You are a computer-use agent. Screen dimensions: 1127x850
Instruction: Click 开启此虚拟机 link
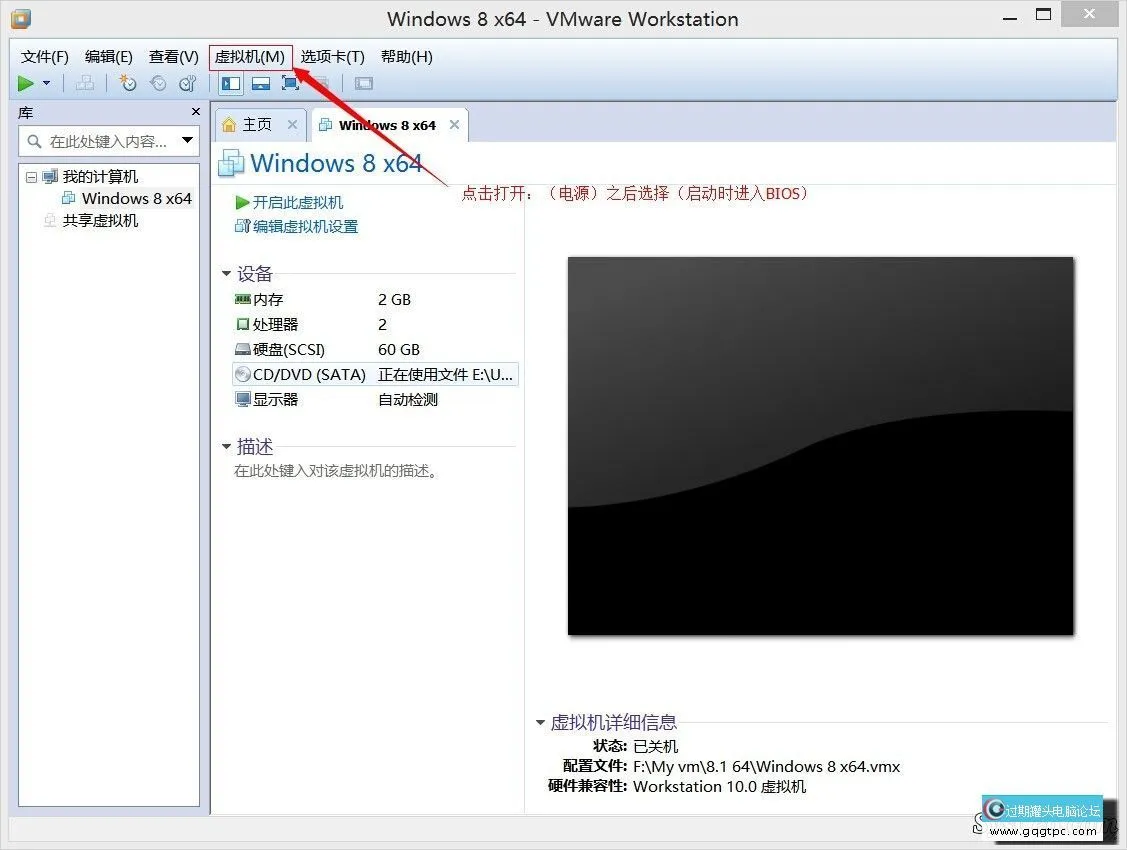coord(297,202)
